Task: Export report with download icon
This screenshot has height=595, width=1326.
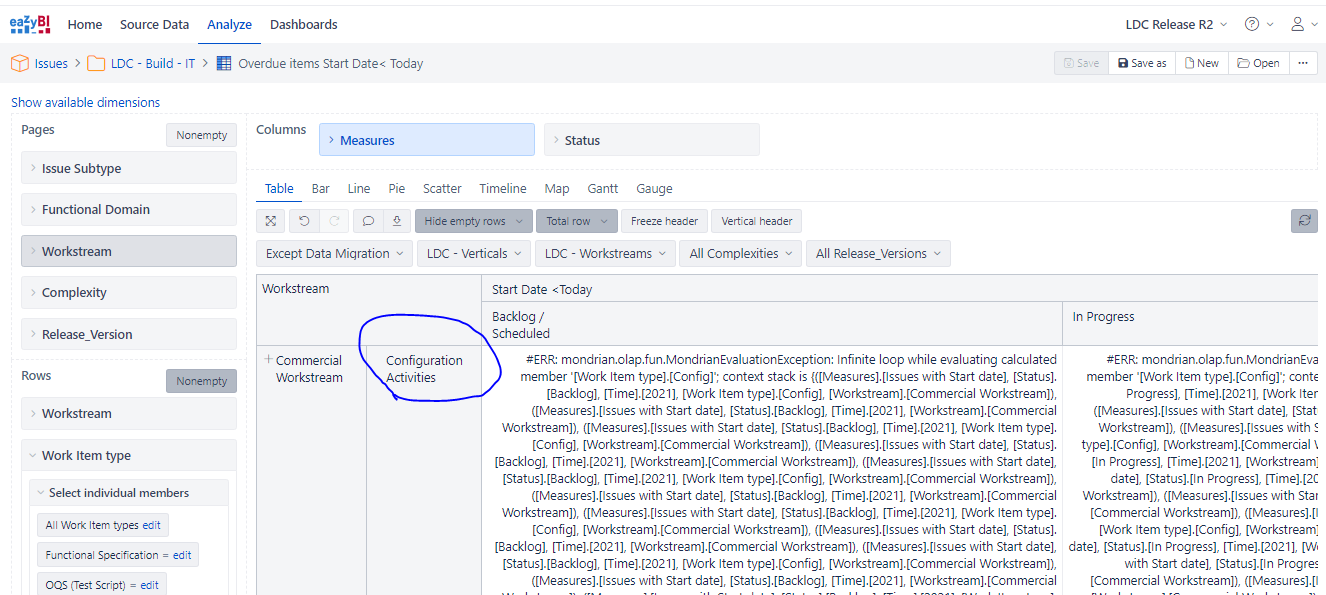Action: [x=396, y=221]
